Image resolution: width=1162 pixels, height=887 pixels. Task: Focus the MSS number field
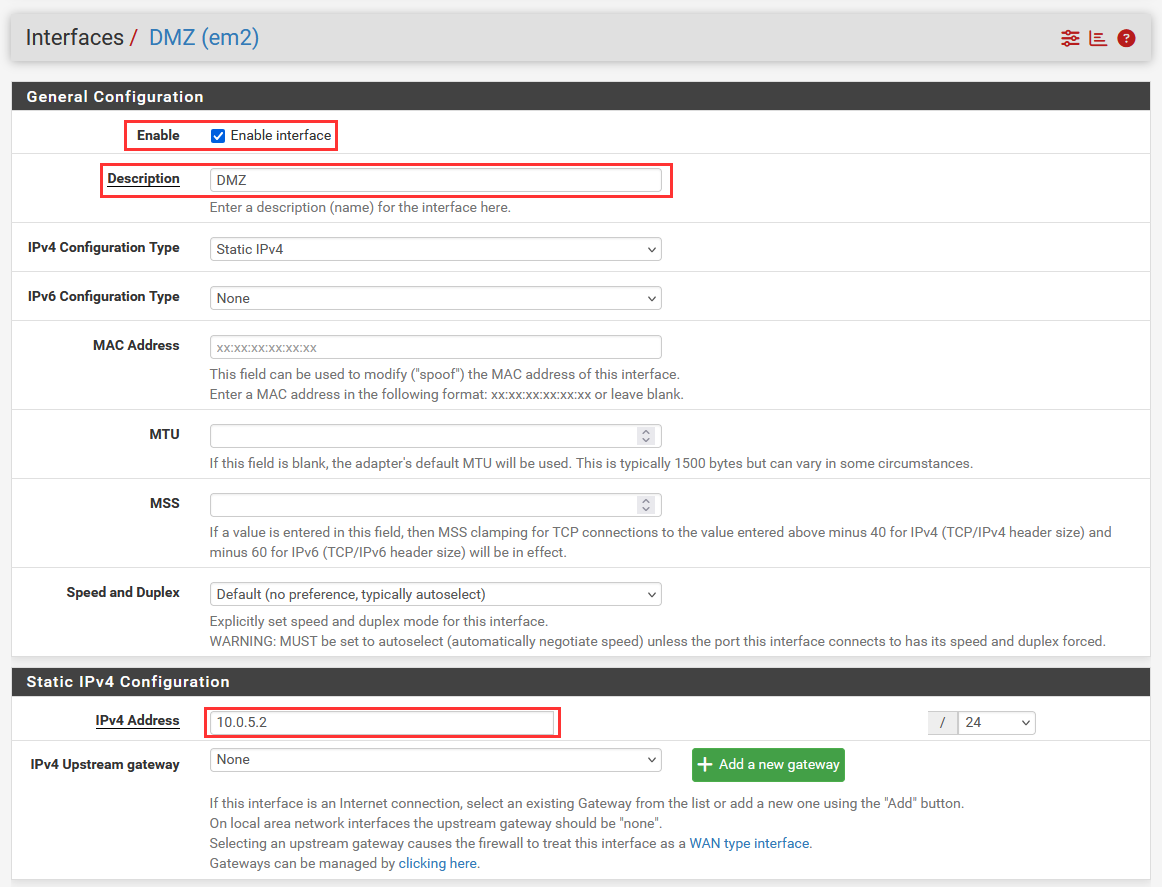point(420,505)
